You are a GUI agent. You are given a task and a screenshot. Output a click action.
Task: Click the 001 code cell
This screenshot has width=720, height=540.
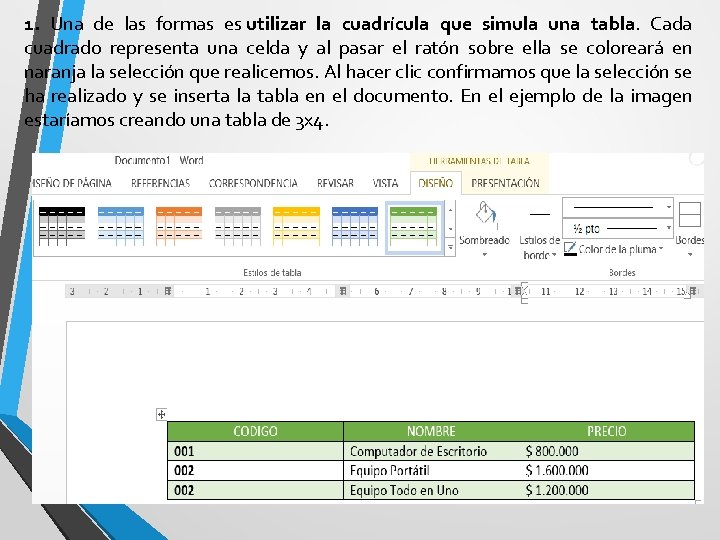pyautogui.click(x=255, y=451)
